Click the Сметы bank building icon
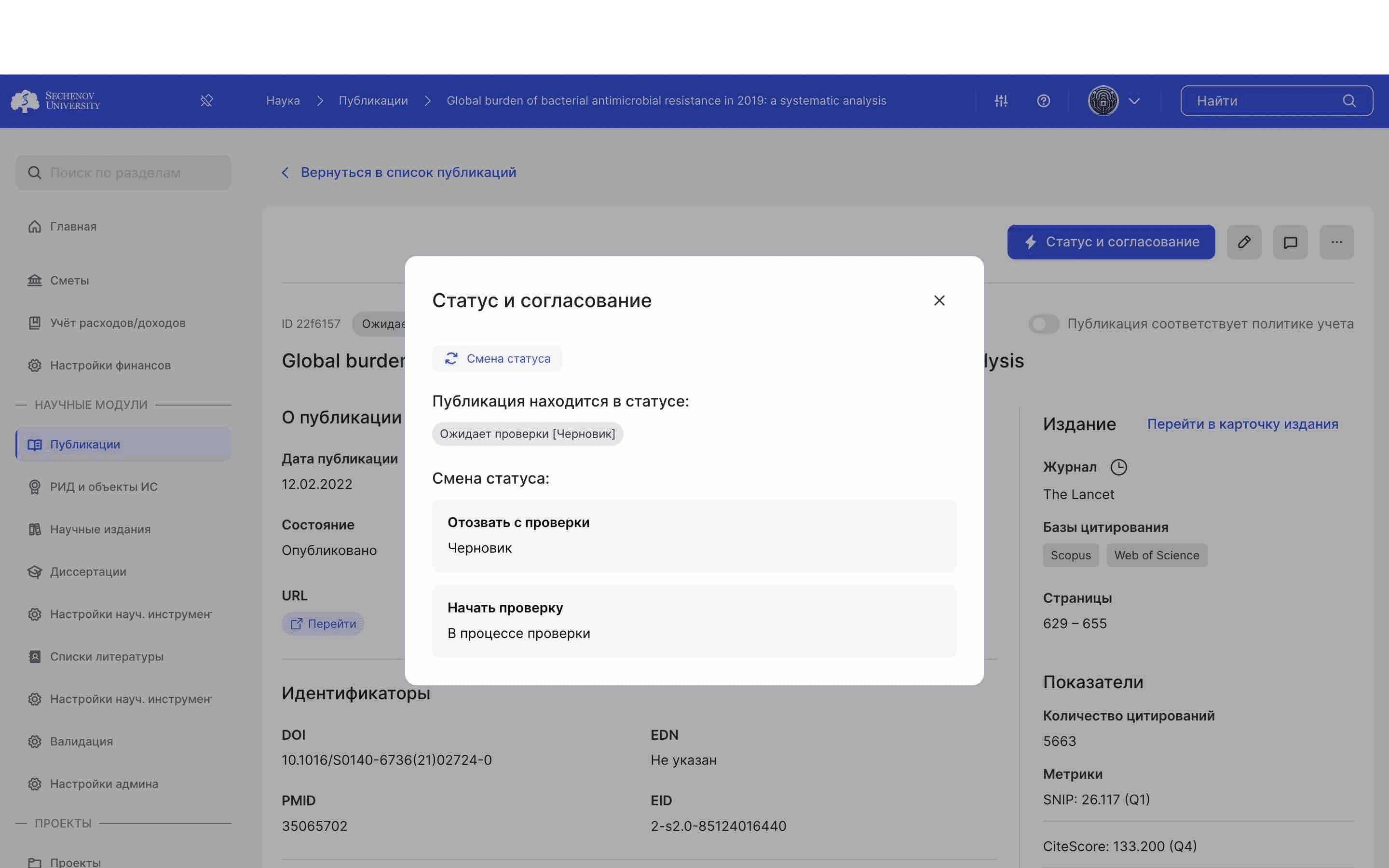Viewport: 1389px width, 868px height. point(34,281)
